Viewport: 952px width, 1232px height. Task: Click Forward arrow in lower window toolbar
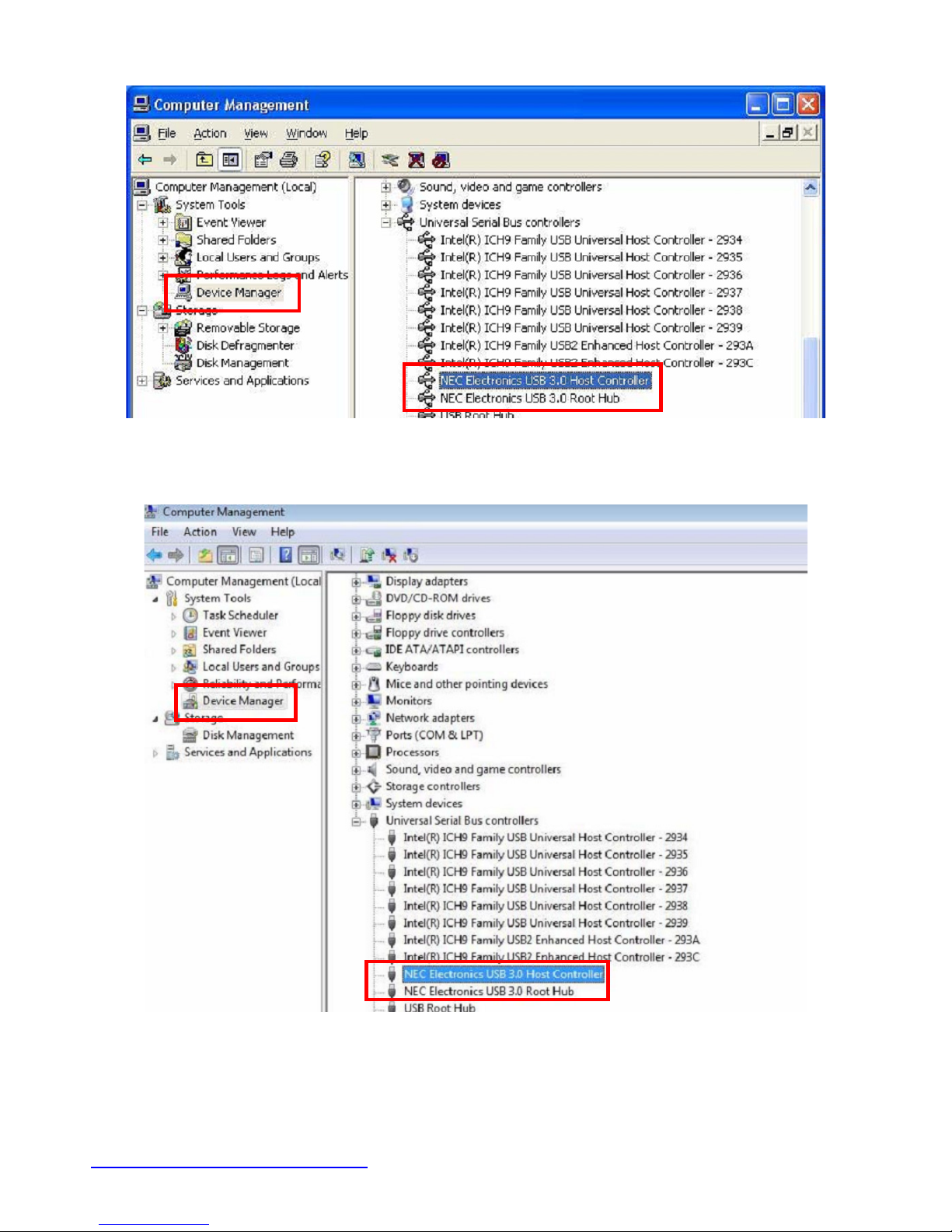click(x=176, y=555)
